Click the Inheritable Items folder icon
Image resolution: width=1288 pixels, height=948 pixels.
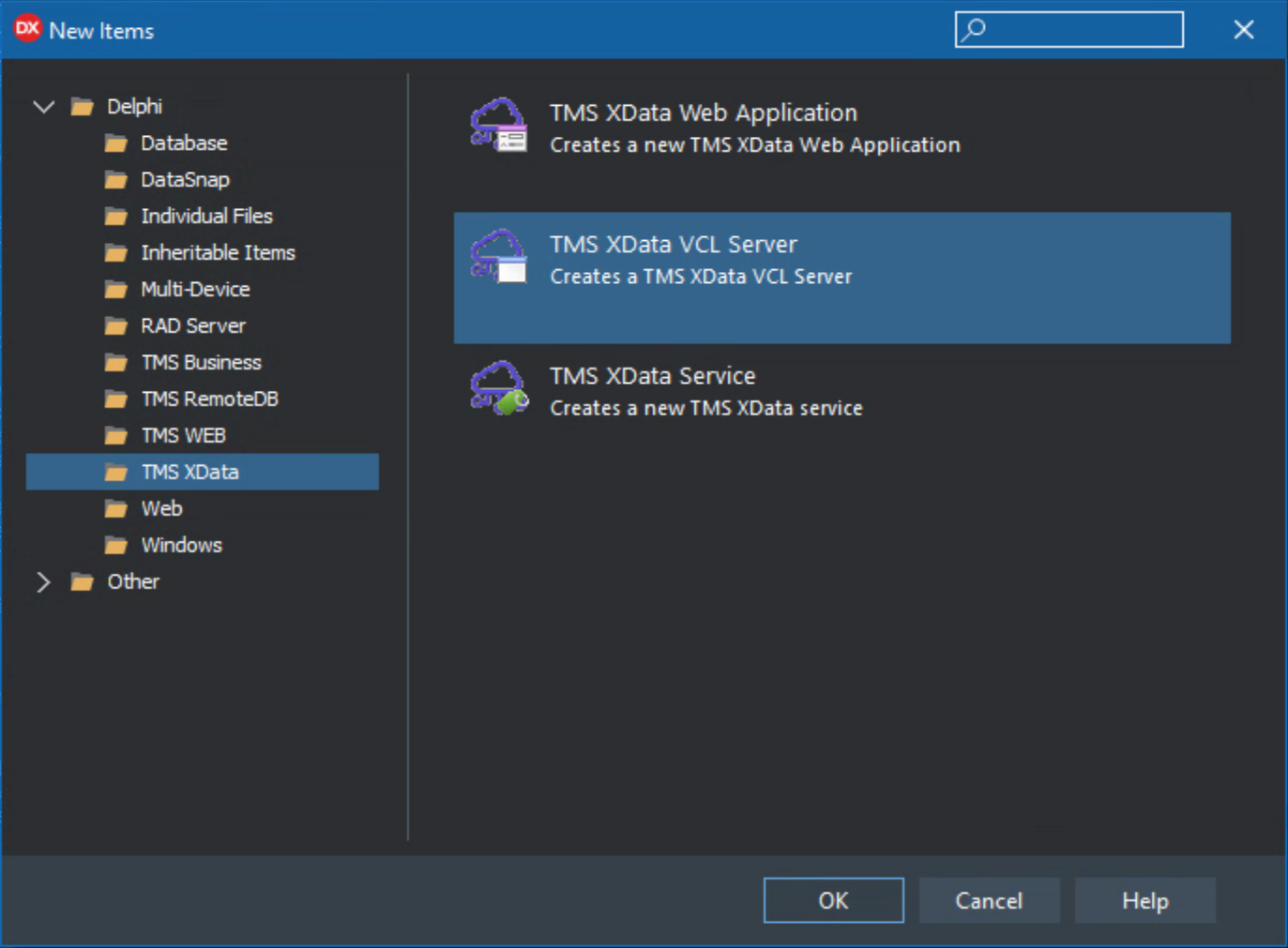(x=116, y=253)
